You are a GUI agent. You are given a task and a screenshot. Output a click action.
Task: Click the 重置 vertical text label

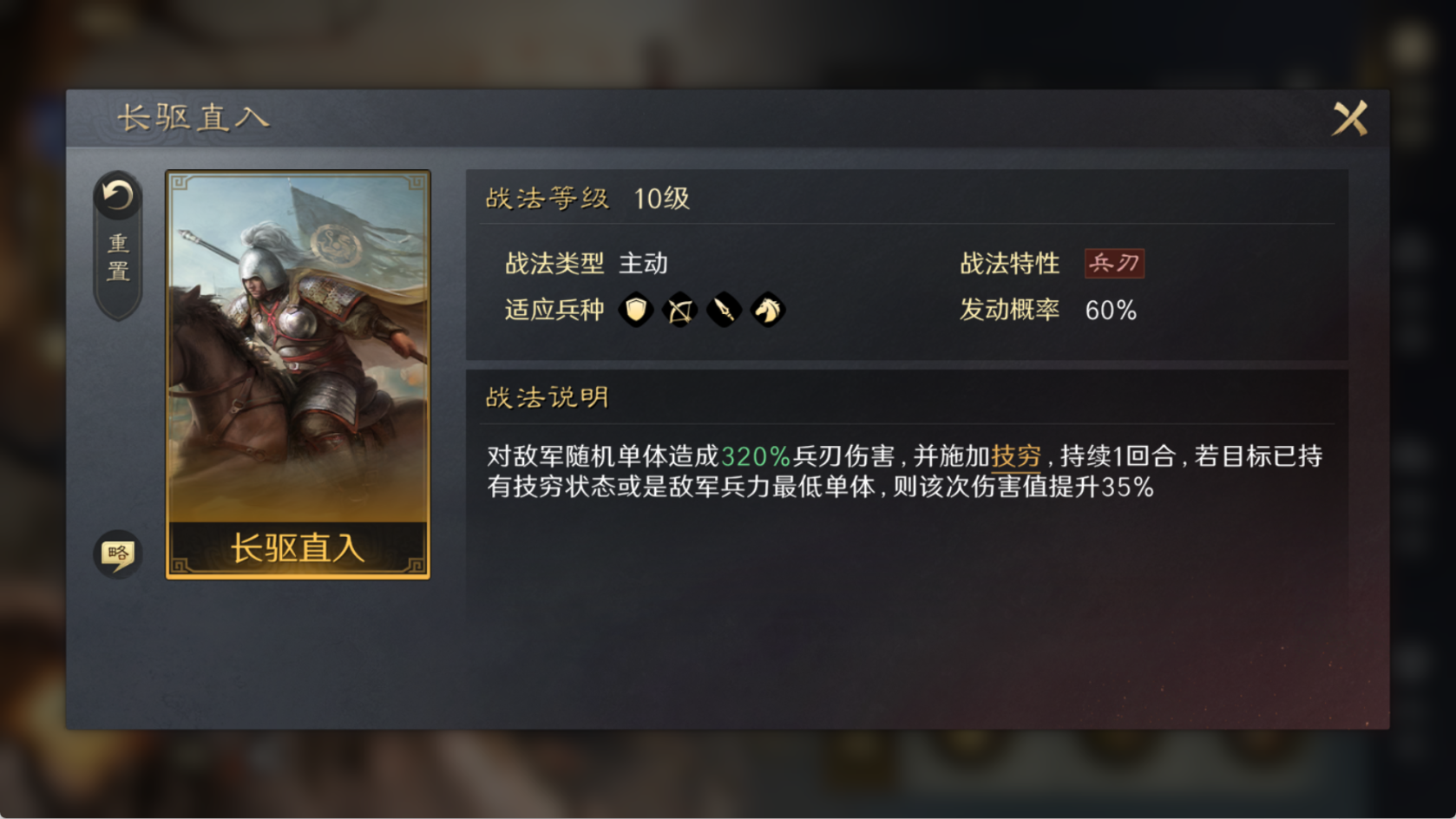(118, 258)
